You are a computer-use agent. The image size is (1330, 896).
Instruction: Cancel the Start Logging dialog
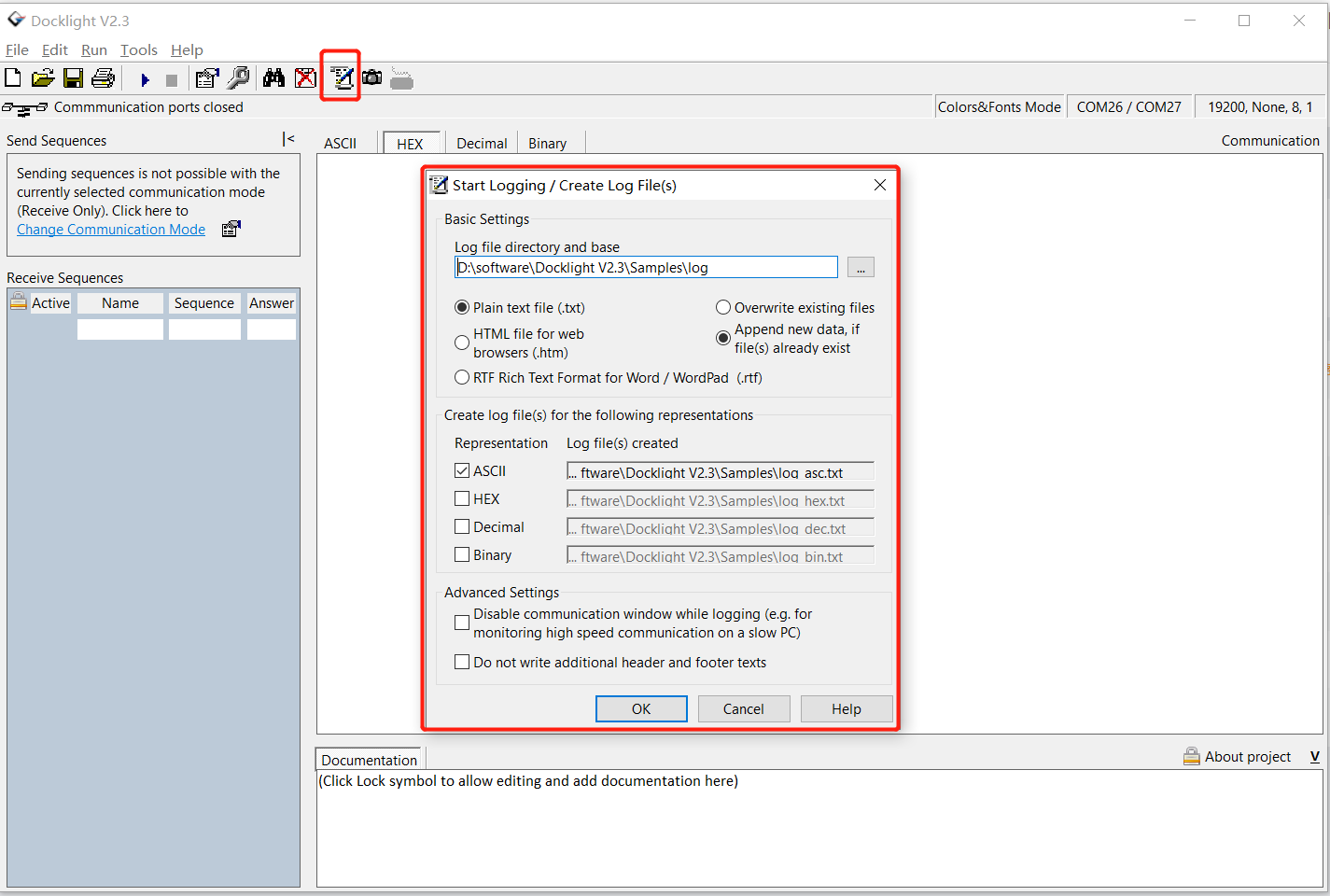(744, 708)
